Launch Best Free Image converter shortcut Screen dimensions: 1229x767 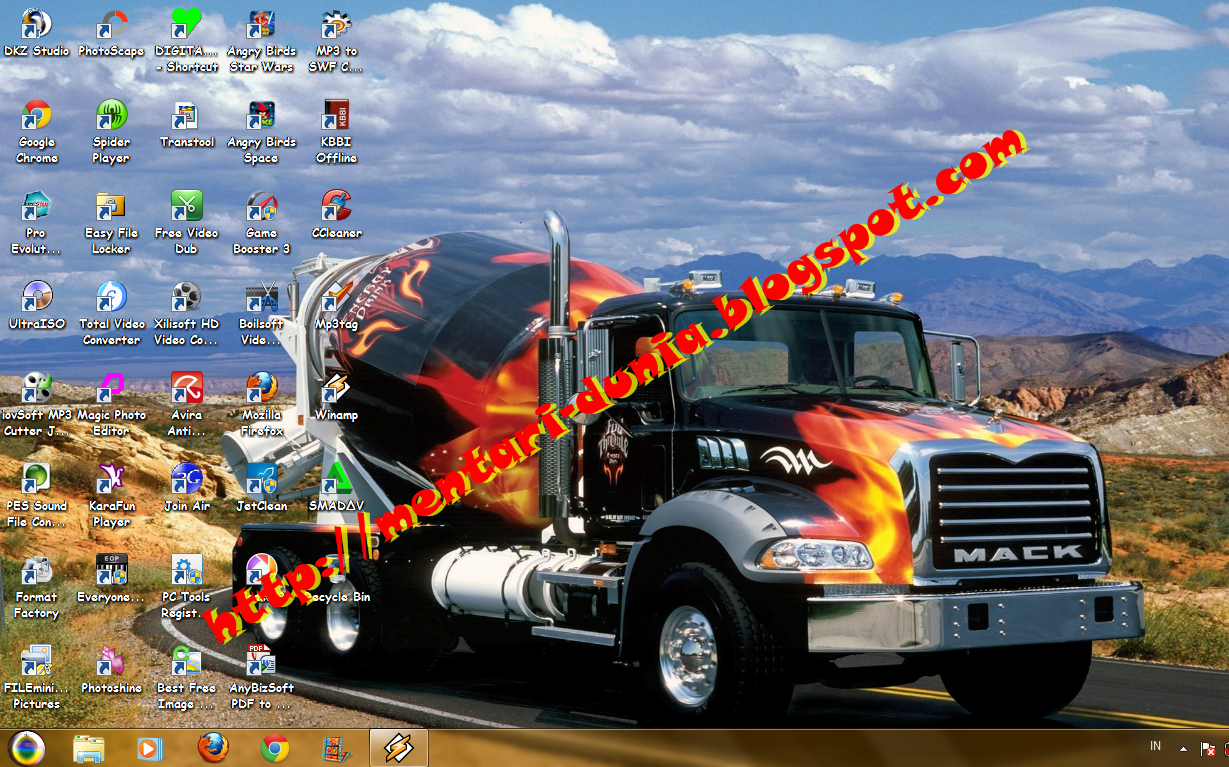pos(186,677)
